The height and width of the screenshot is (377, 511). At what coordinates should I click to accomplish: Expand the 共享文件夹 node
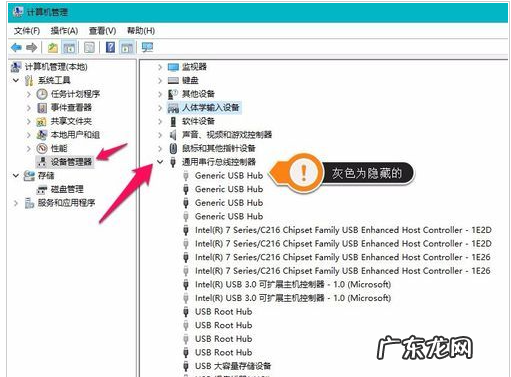(x=29, y=121)
